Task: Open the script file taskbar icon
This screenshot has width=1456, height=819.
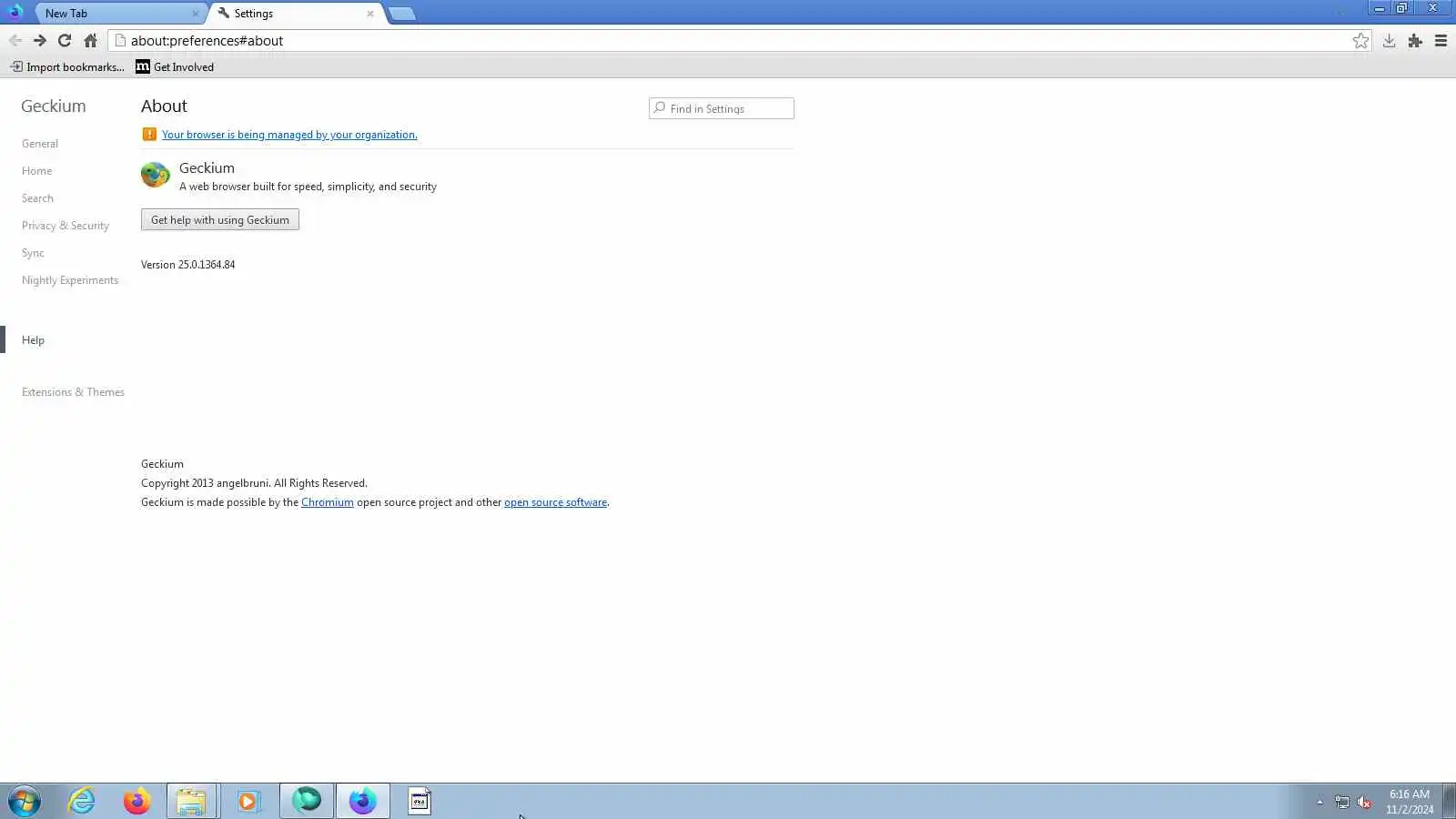Action: pos(420,802)
